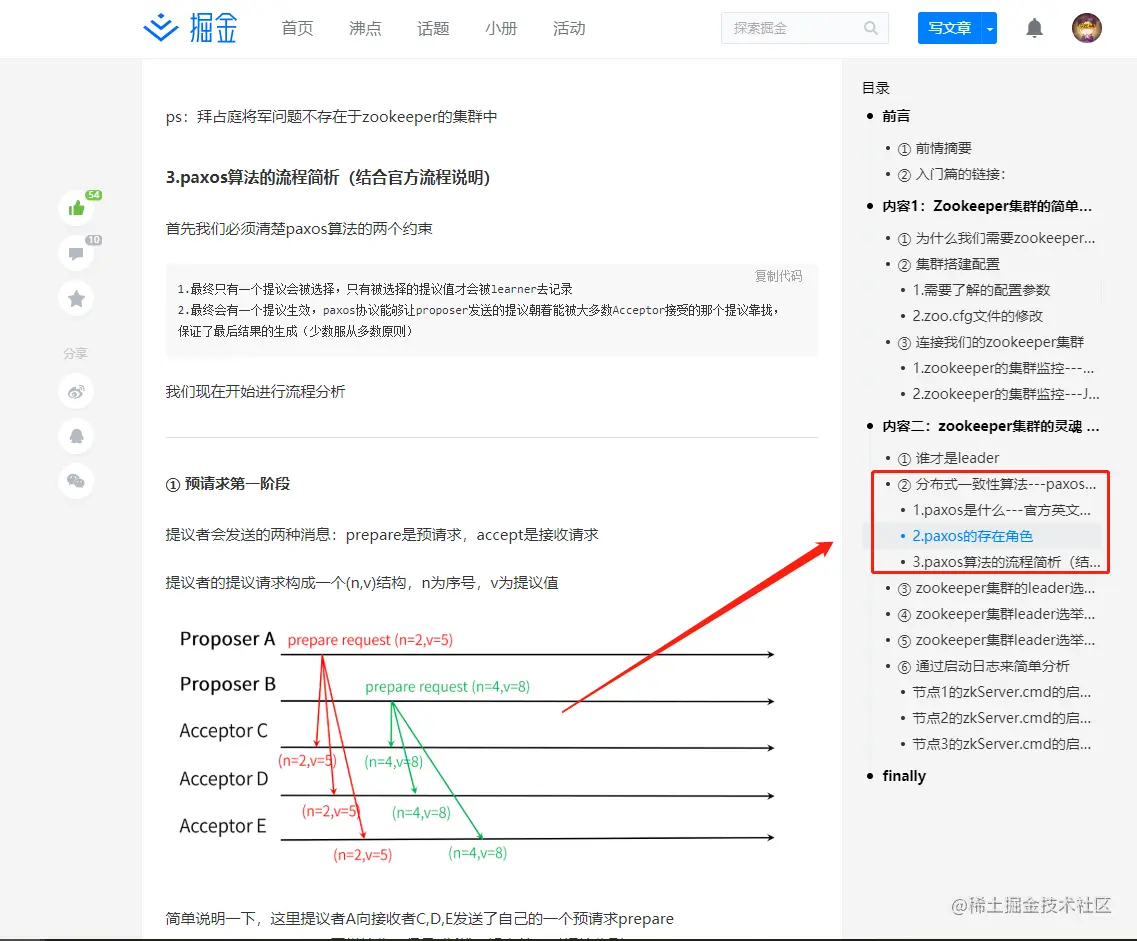Click heading 3.paxos算法的流程简析
The width and height of the screenshot is (1137, 941).
point(328,178)
